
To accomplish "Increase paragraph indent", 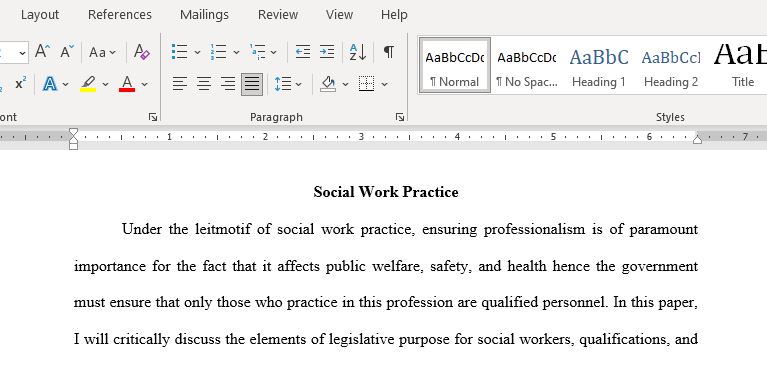I will coord(327,51).
